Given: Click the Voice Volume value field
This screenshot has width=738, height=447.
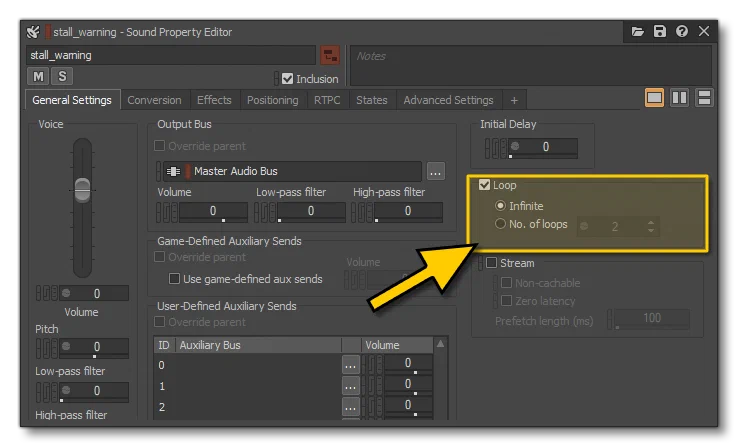Looking at the screenshot, I should pyautogui.click(x=94, y=294).
